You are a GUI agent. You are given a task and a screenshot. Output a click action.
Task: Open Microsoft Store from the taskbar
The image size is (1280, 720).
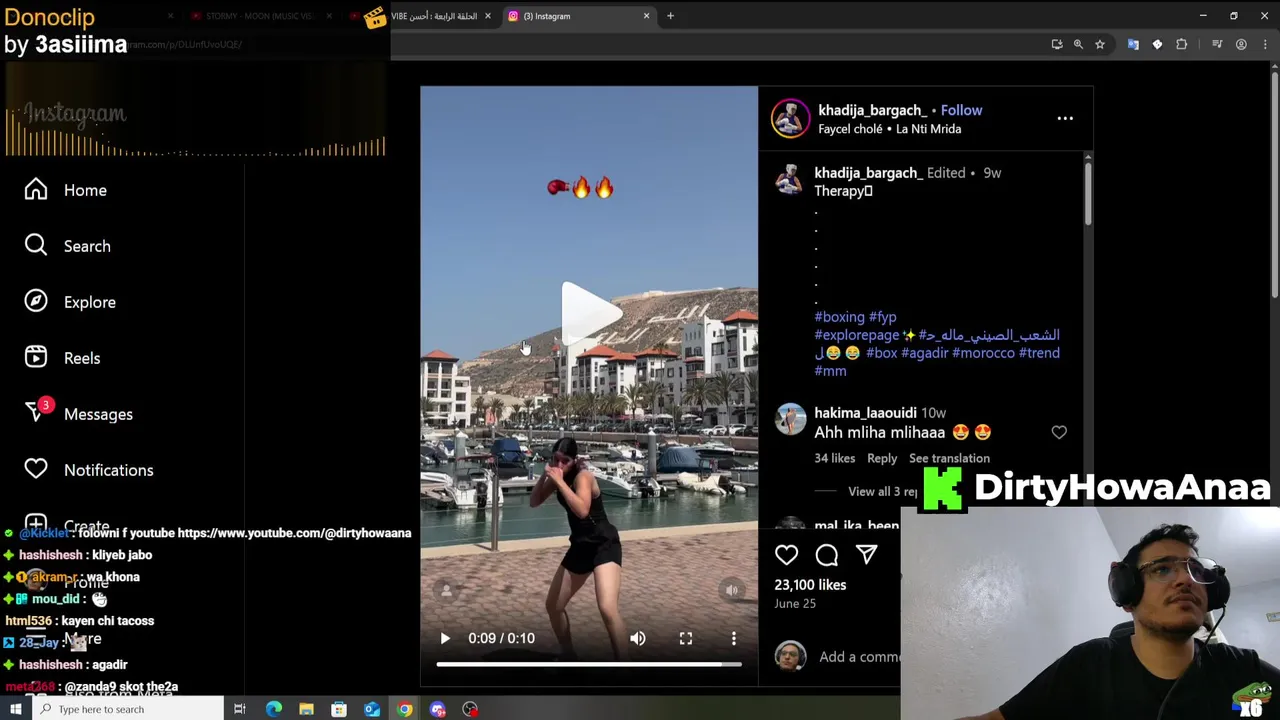pyautogui.click(x=339, y=709)
